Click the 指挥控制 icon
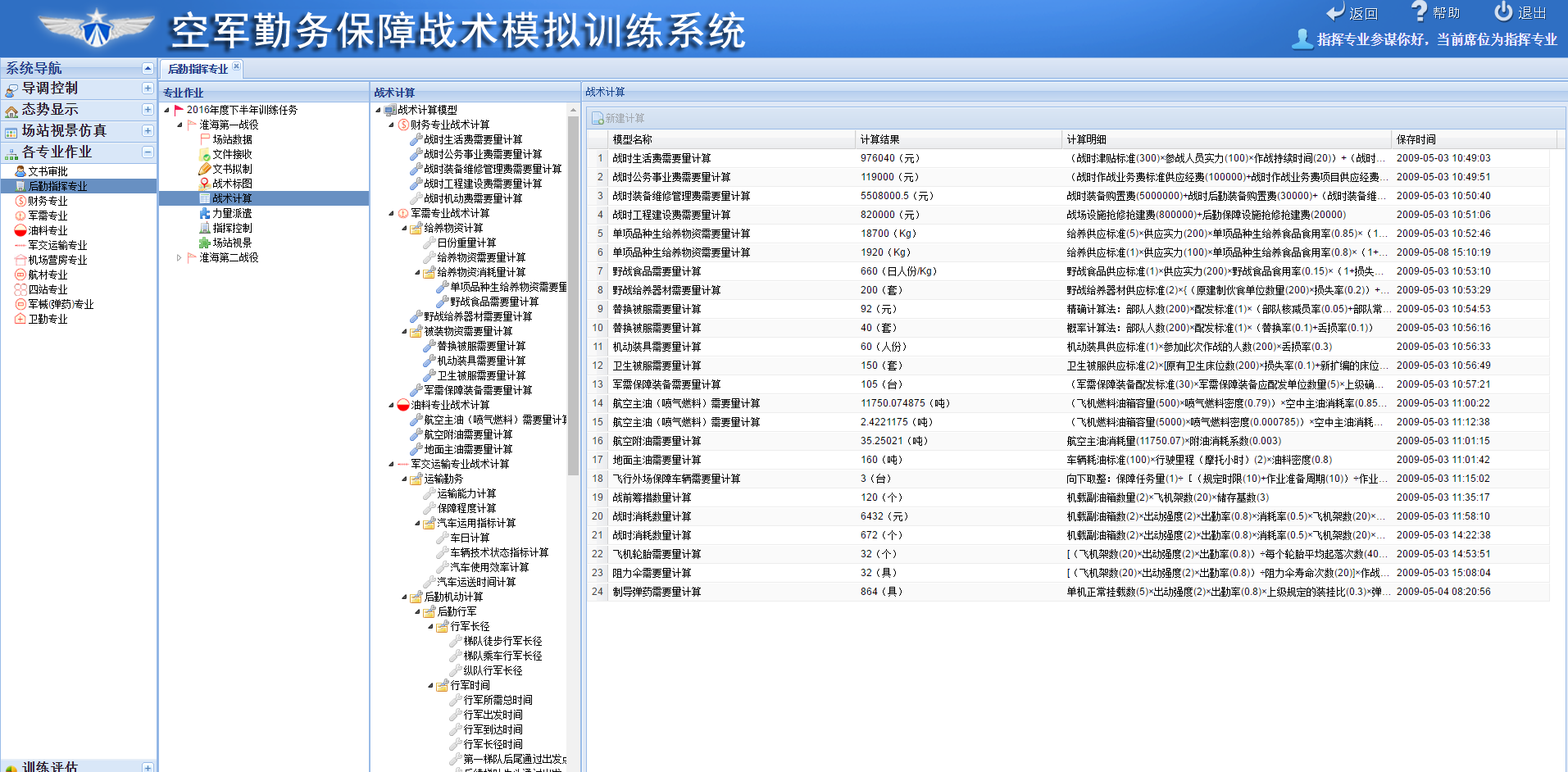 205,228
